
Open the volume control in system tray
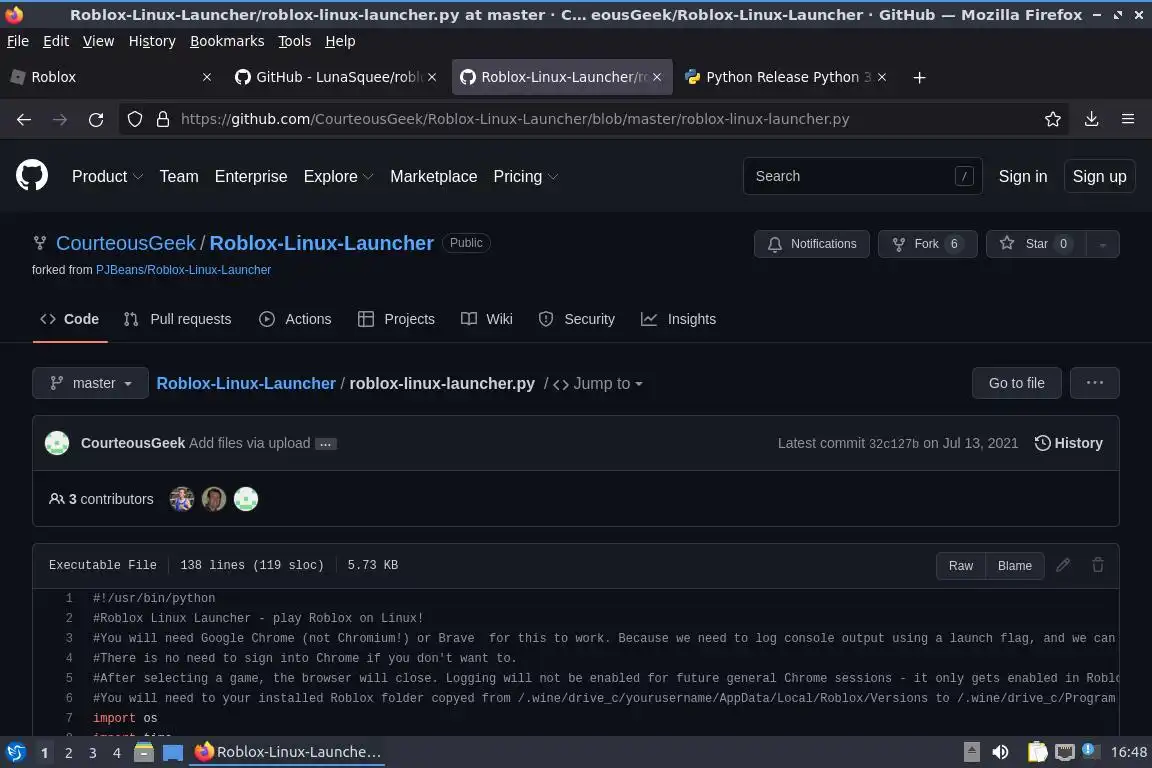click(1000, 752)
